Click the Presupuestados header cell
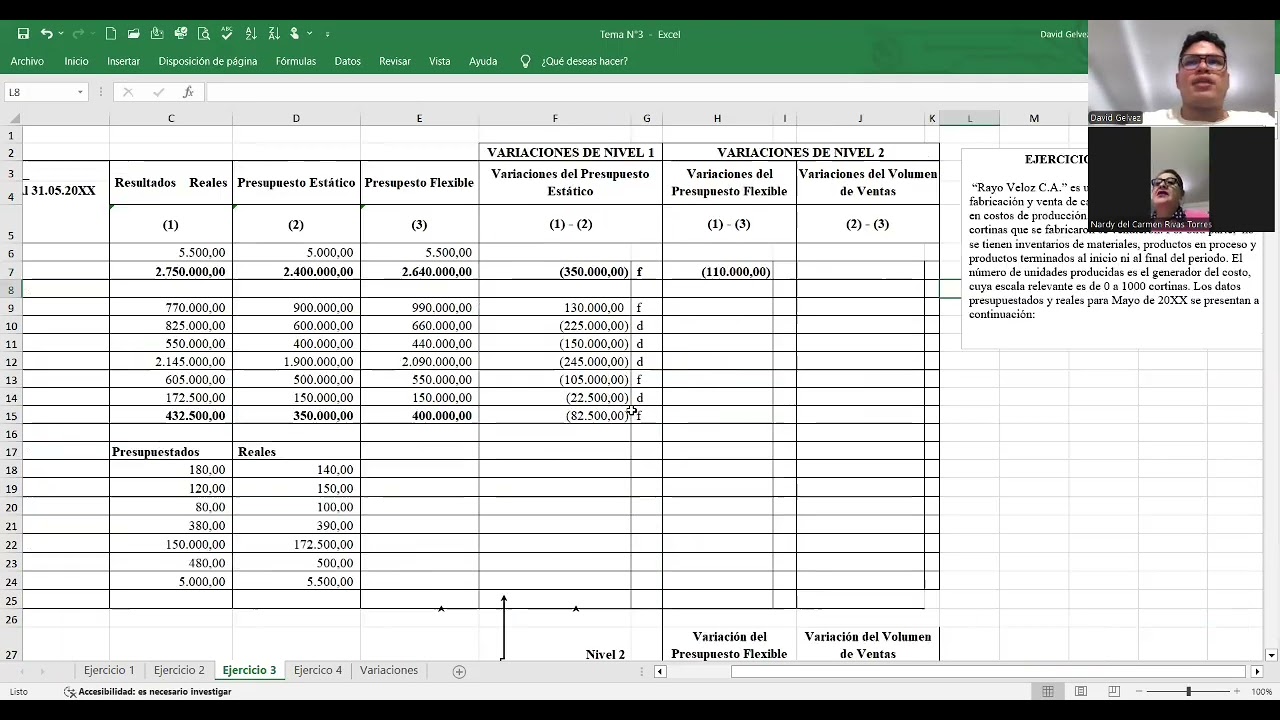This screenshot has width=1280, height=720. click(171, 452)
